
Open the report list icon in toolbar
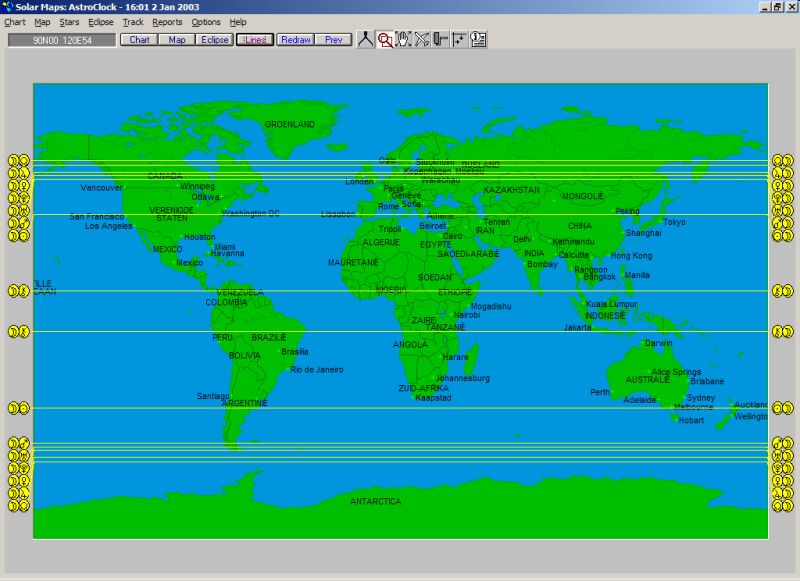[x=478, y=40]
